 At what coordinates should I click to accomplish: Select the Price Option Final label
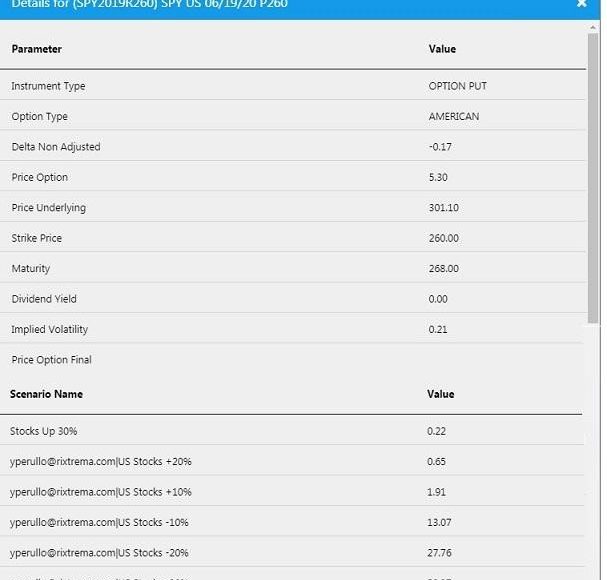coord(51,360)
